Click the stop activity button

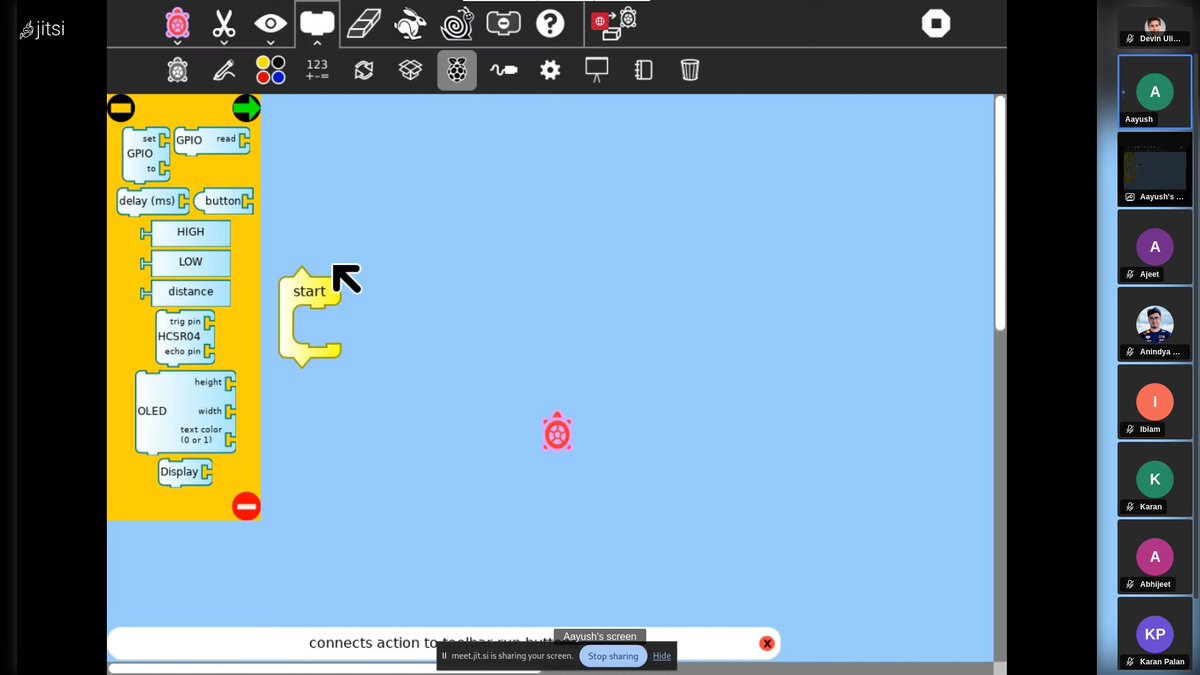936,23
